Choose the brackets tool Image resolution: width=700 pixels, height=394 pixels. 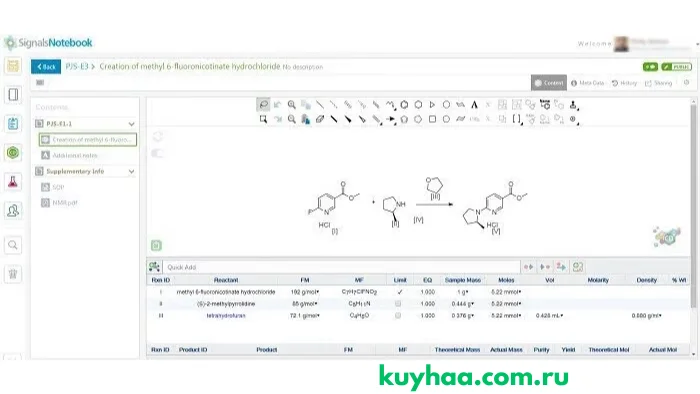pos(517,119)
